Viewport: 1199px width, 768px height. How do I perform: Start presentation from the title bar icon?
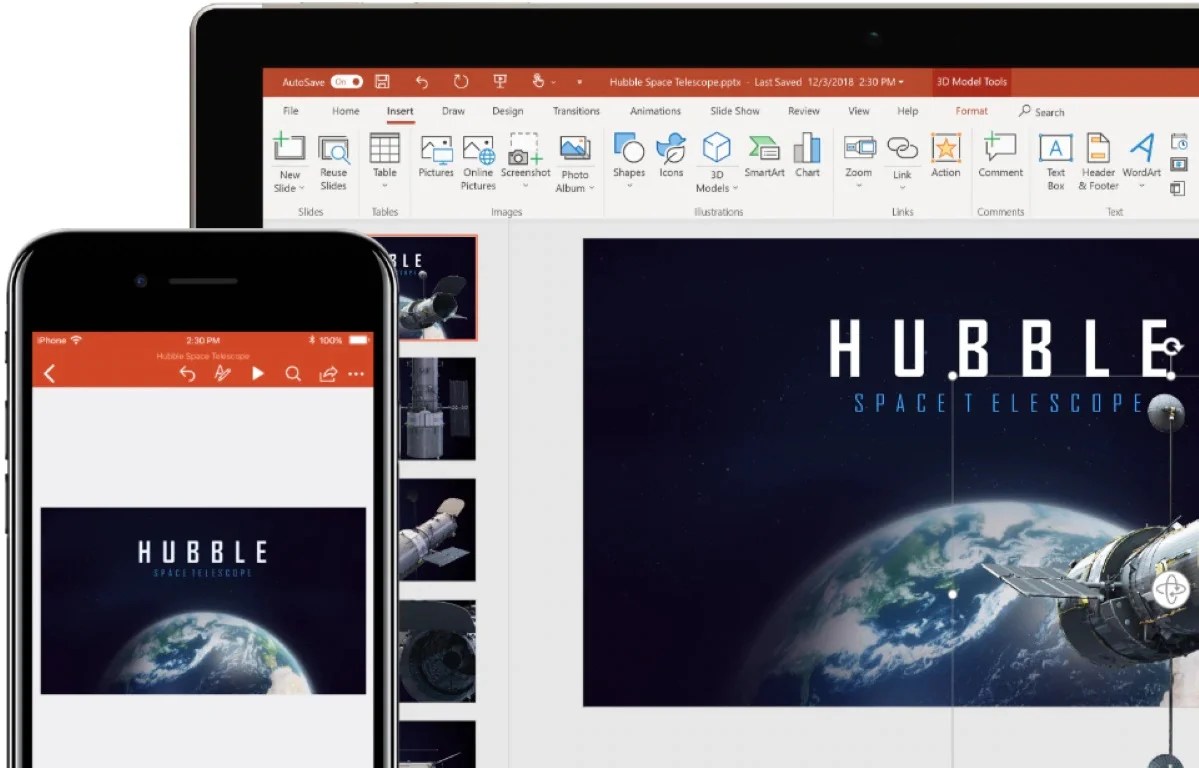tap(500, 81)
